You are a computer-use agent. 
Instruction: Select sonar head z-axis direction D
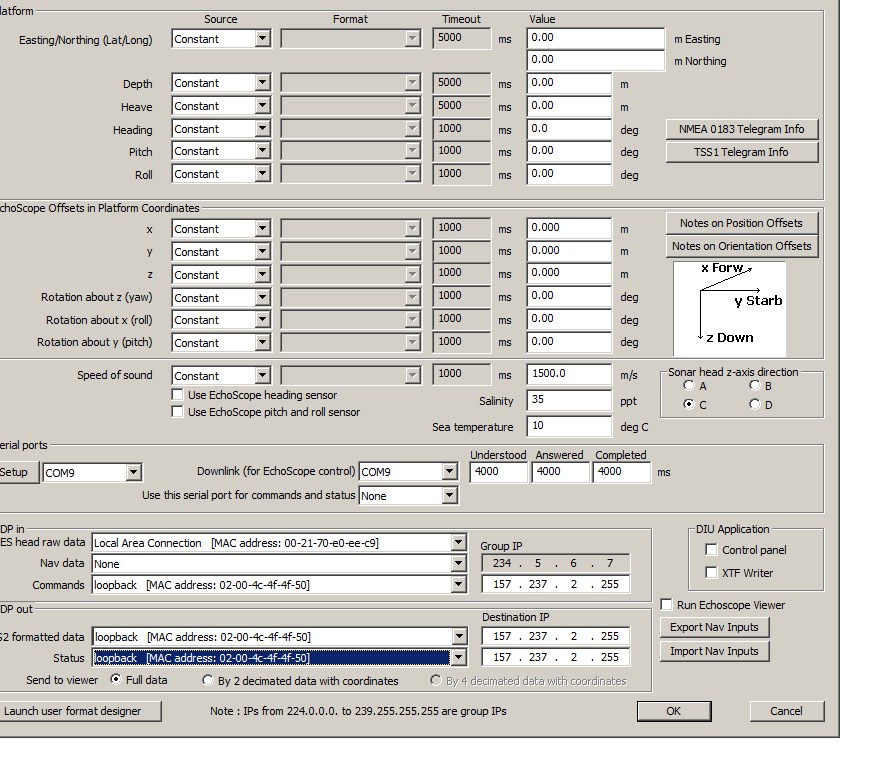pyautogui.click(x=755, y=405)
